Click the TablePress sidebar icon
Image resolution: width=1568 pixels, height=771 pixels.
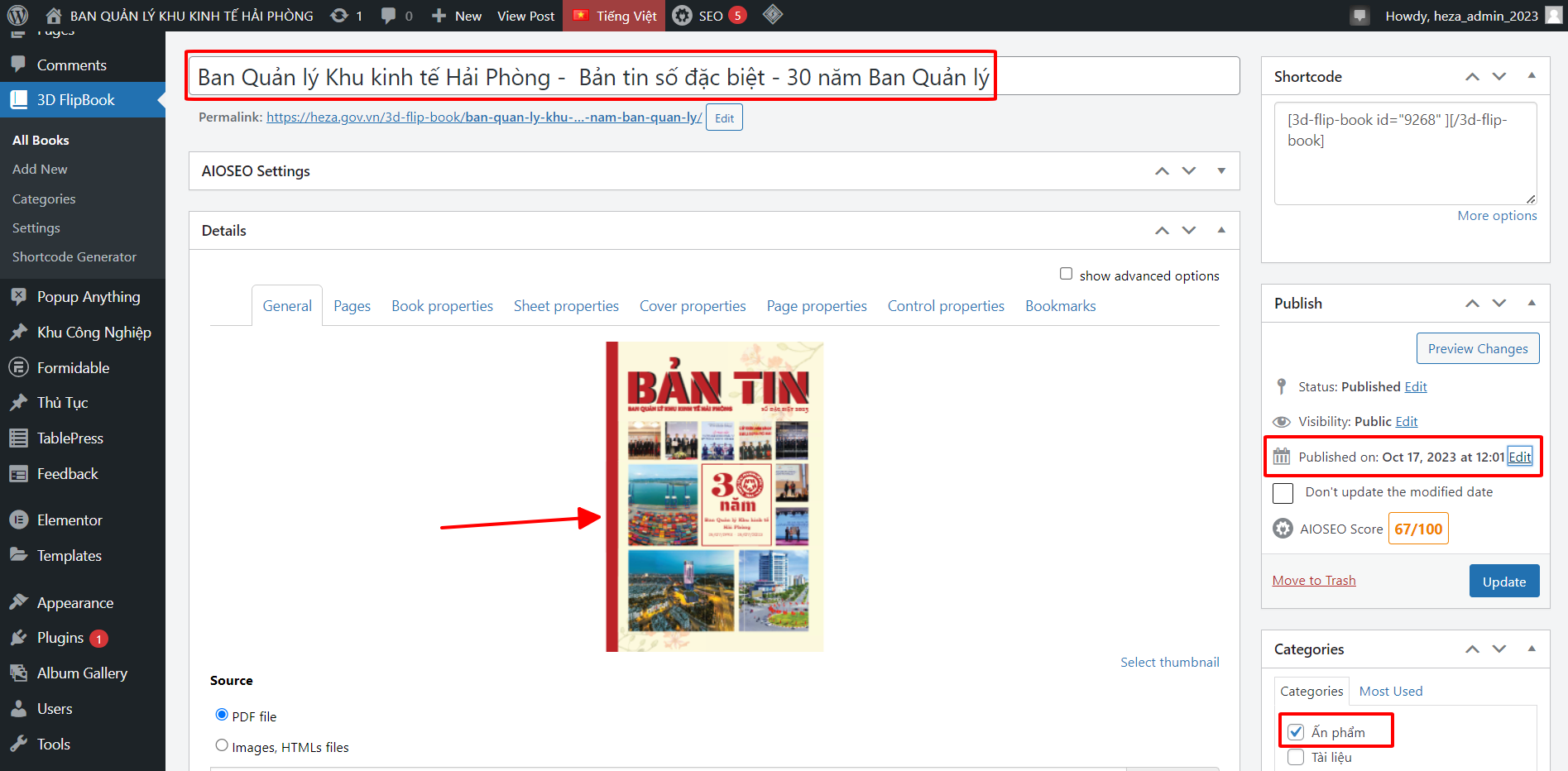click(x=18, y=438)
